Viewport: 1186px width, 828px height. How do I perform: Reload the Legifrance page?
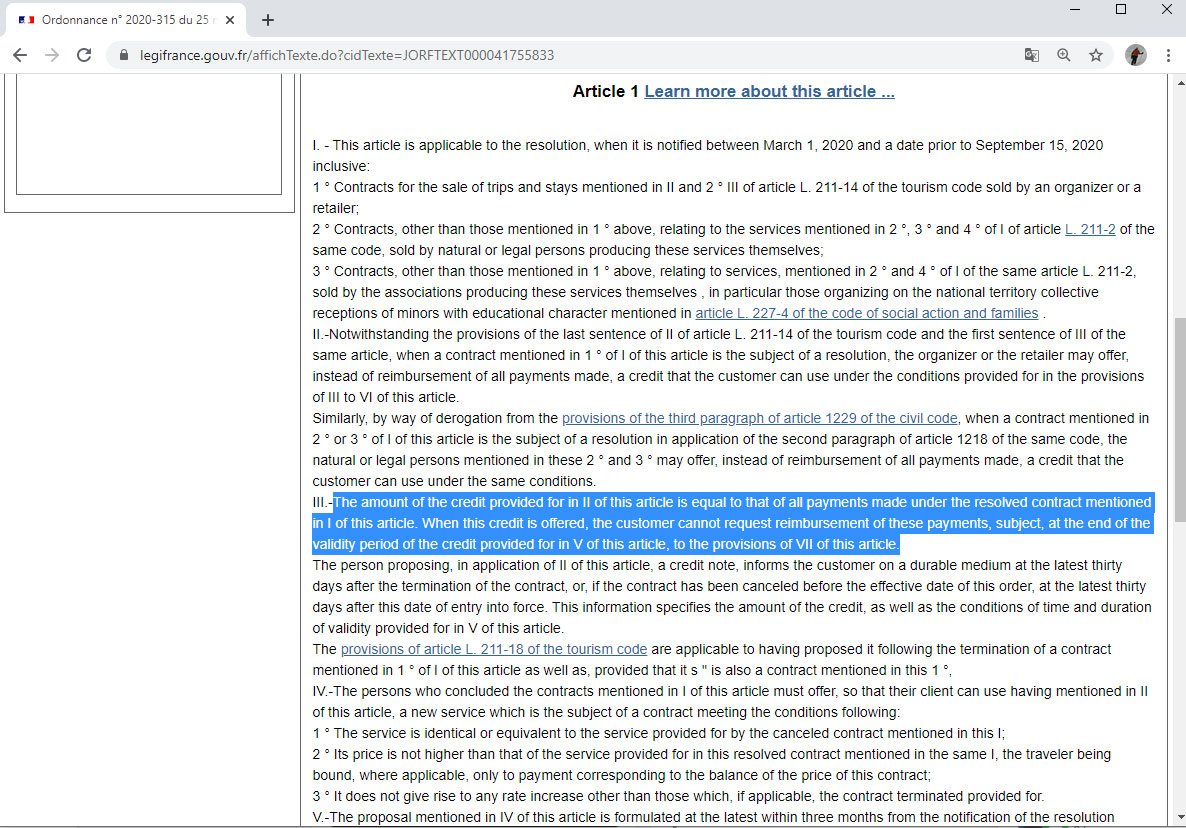84,55
